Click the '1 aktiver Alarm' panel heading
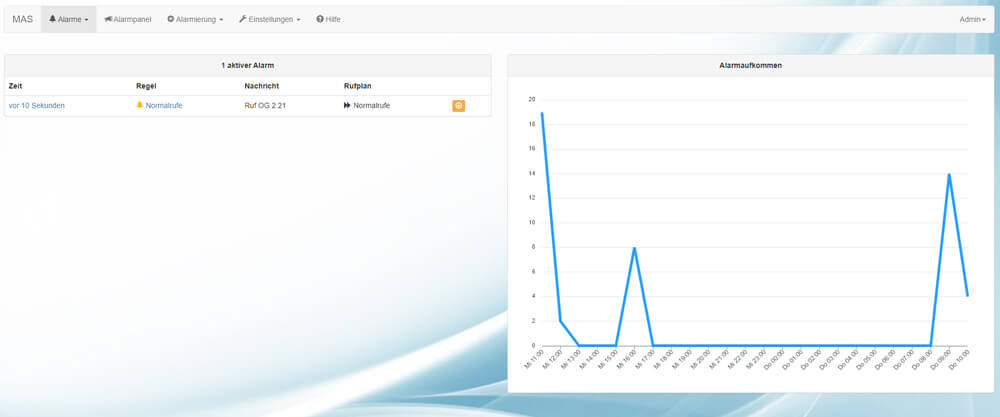Screen dimensions: 1000x417 point(247,65)
